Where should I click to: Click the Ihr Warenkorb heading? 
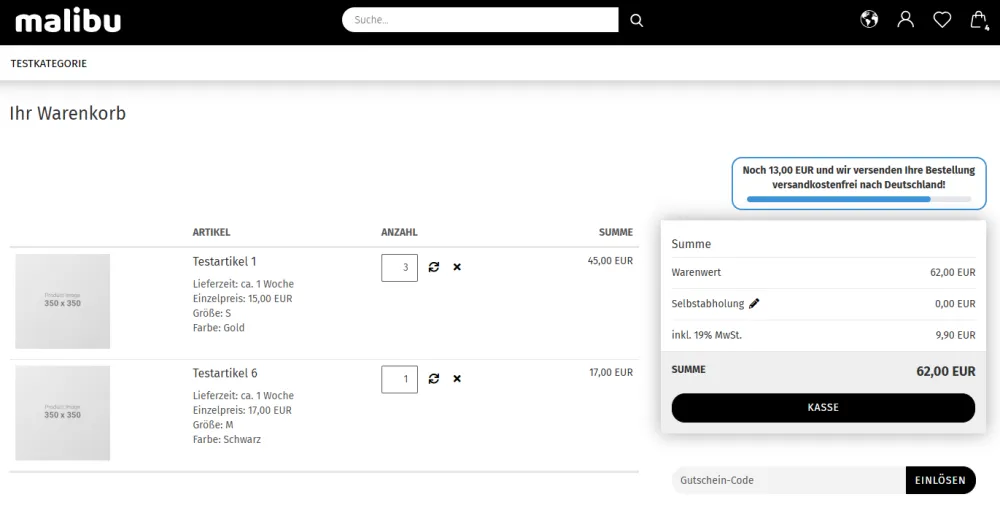[x=68, y=113]
